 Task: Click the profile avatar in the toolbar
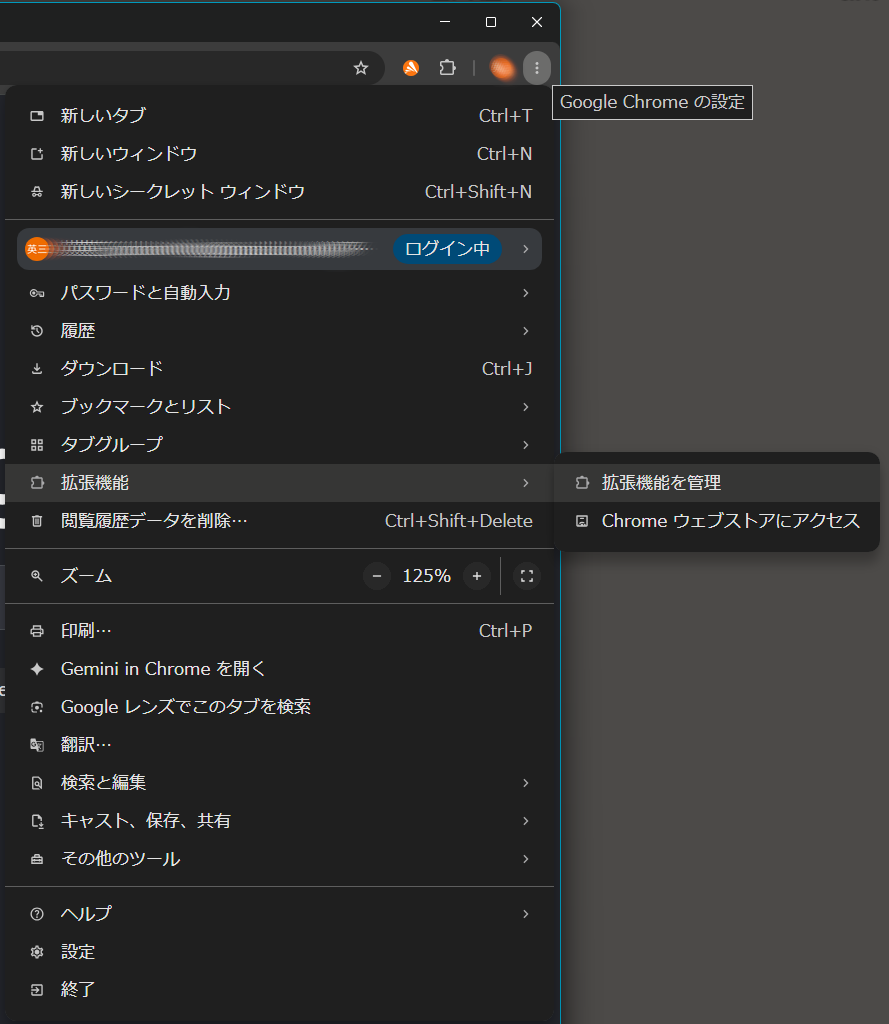[x=502, y=68]
